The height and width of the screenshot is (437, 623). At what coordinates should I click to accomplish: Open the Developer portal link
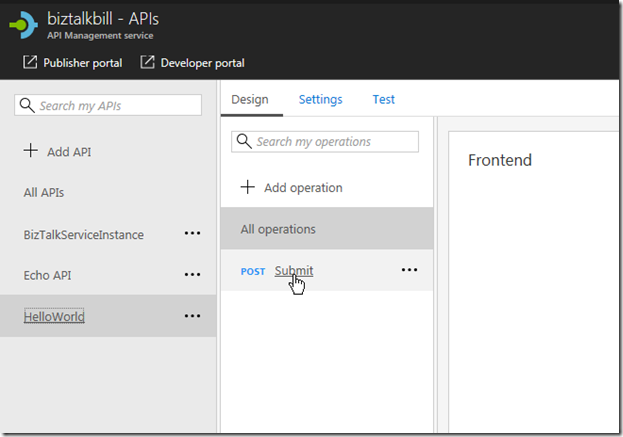(203, 63)
